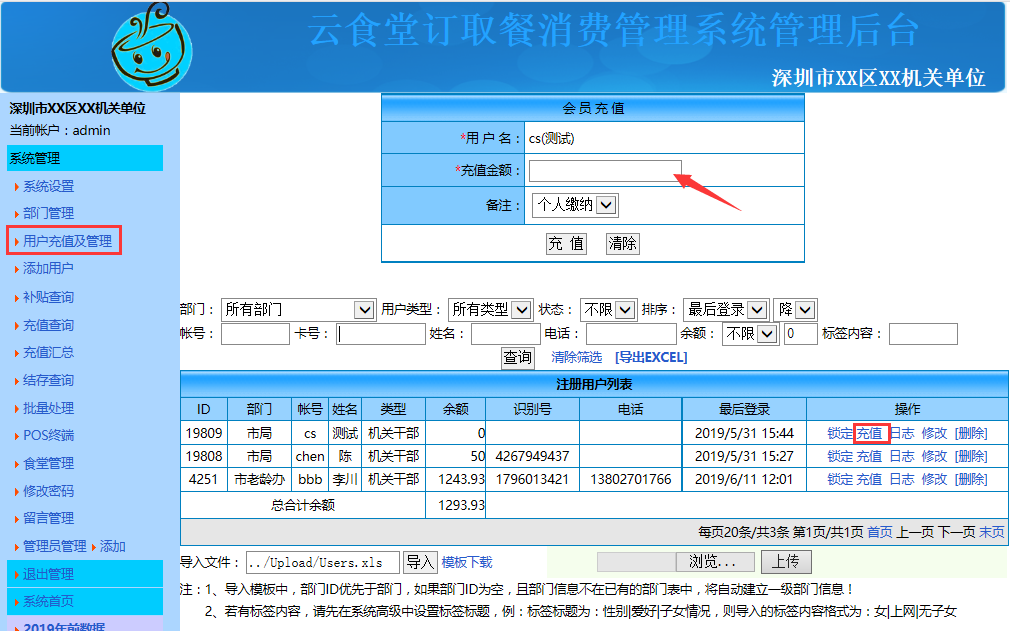Click the 模板下载 link

[467, 562]
